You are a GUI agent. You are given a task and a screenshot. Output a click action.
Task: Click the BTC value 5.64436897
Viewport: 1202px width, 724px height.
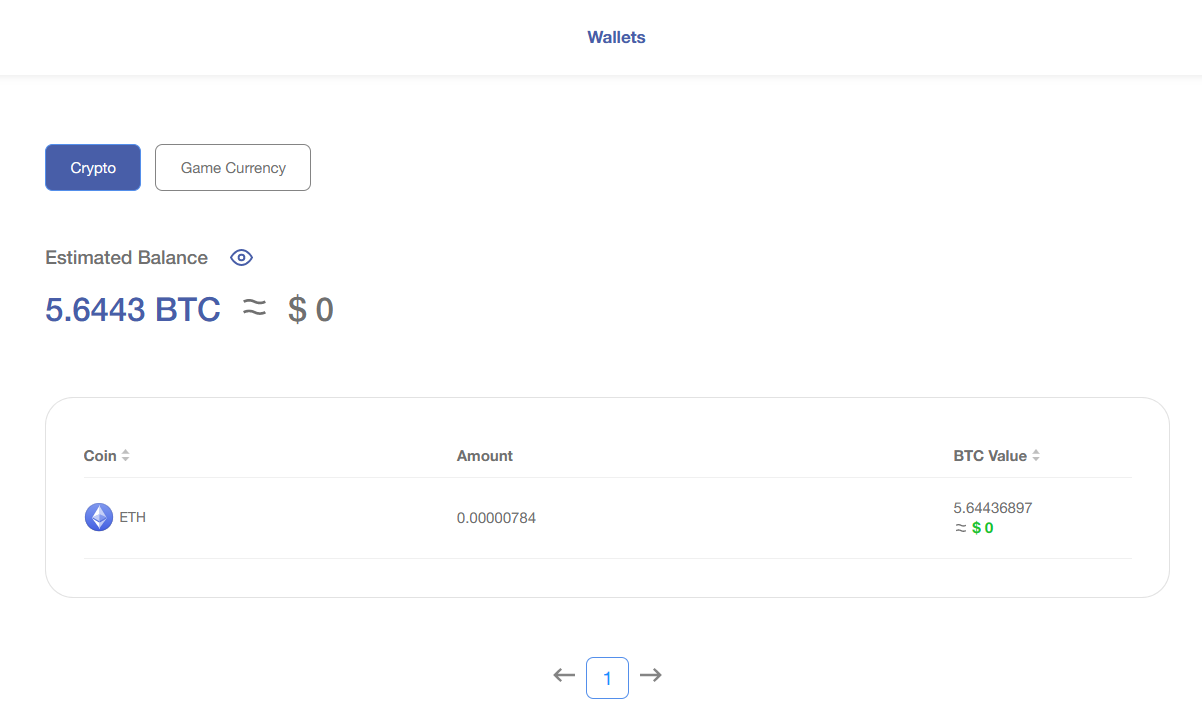(993, 508)
